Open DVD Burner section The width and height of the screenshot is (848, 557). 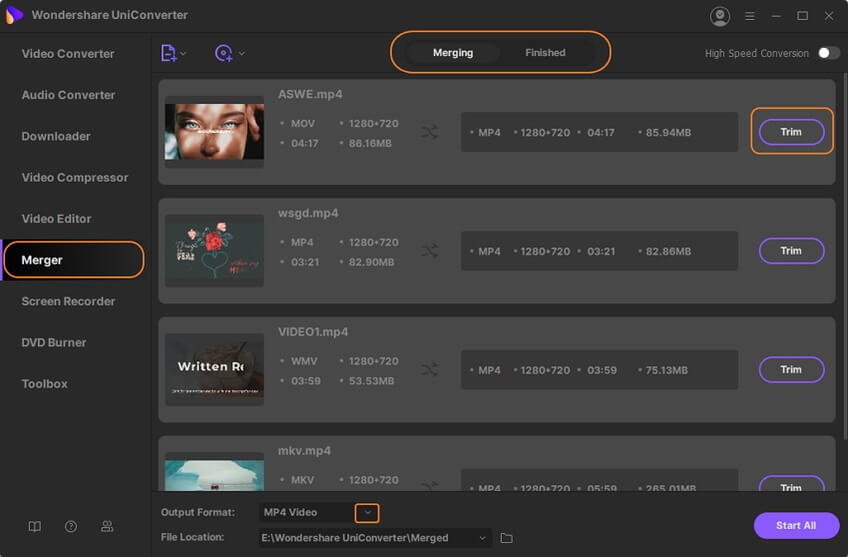tap(54, 342)
